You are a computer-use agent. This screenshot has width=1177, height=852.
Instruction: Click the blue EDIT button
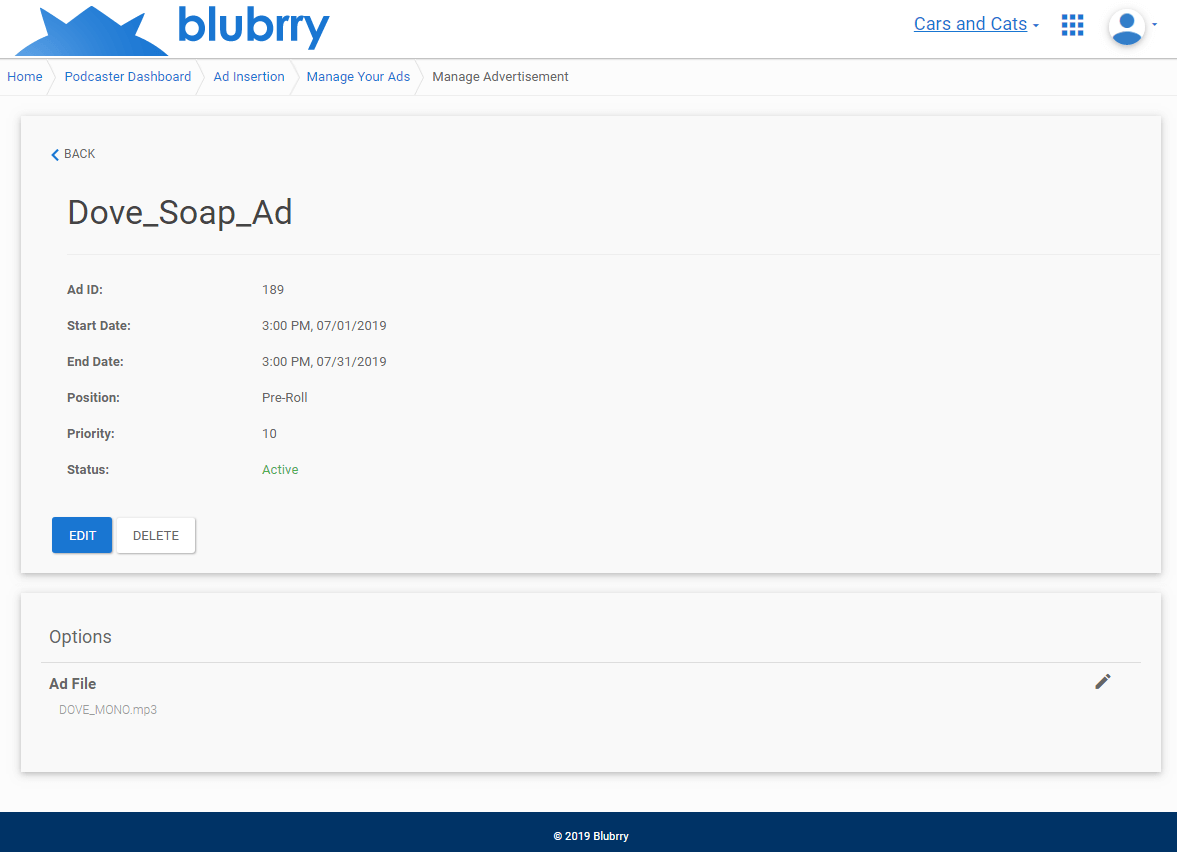(82, 535)
